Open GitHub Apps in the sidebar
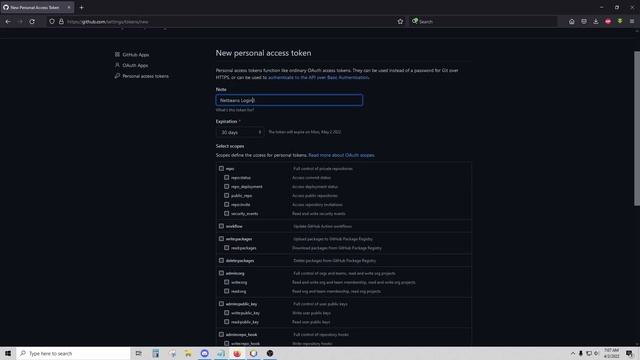 136,54
